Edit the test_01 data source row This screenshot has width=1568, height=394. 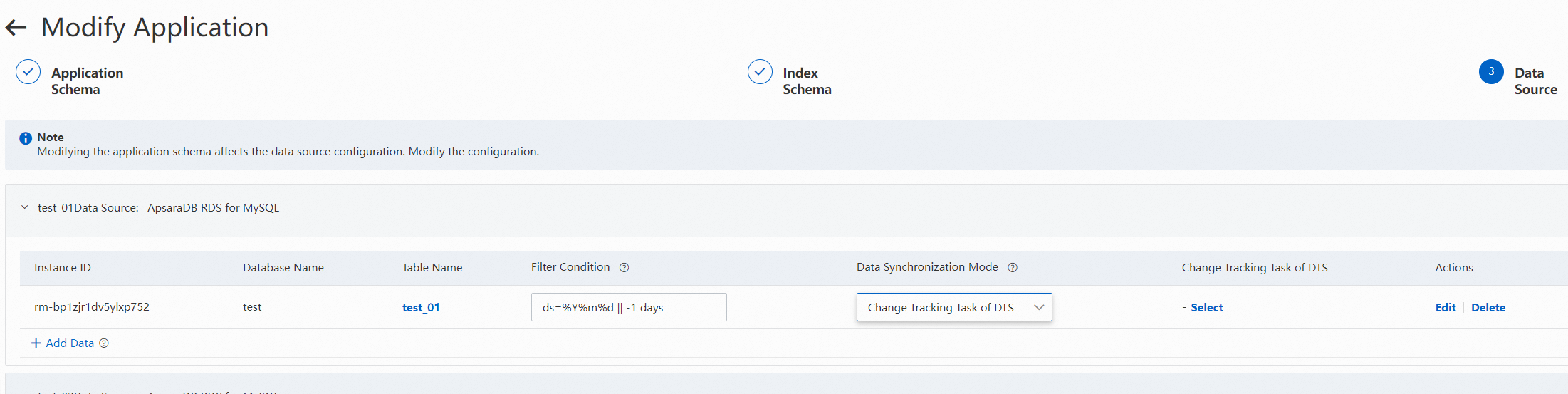click(1445, 308)
